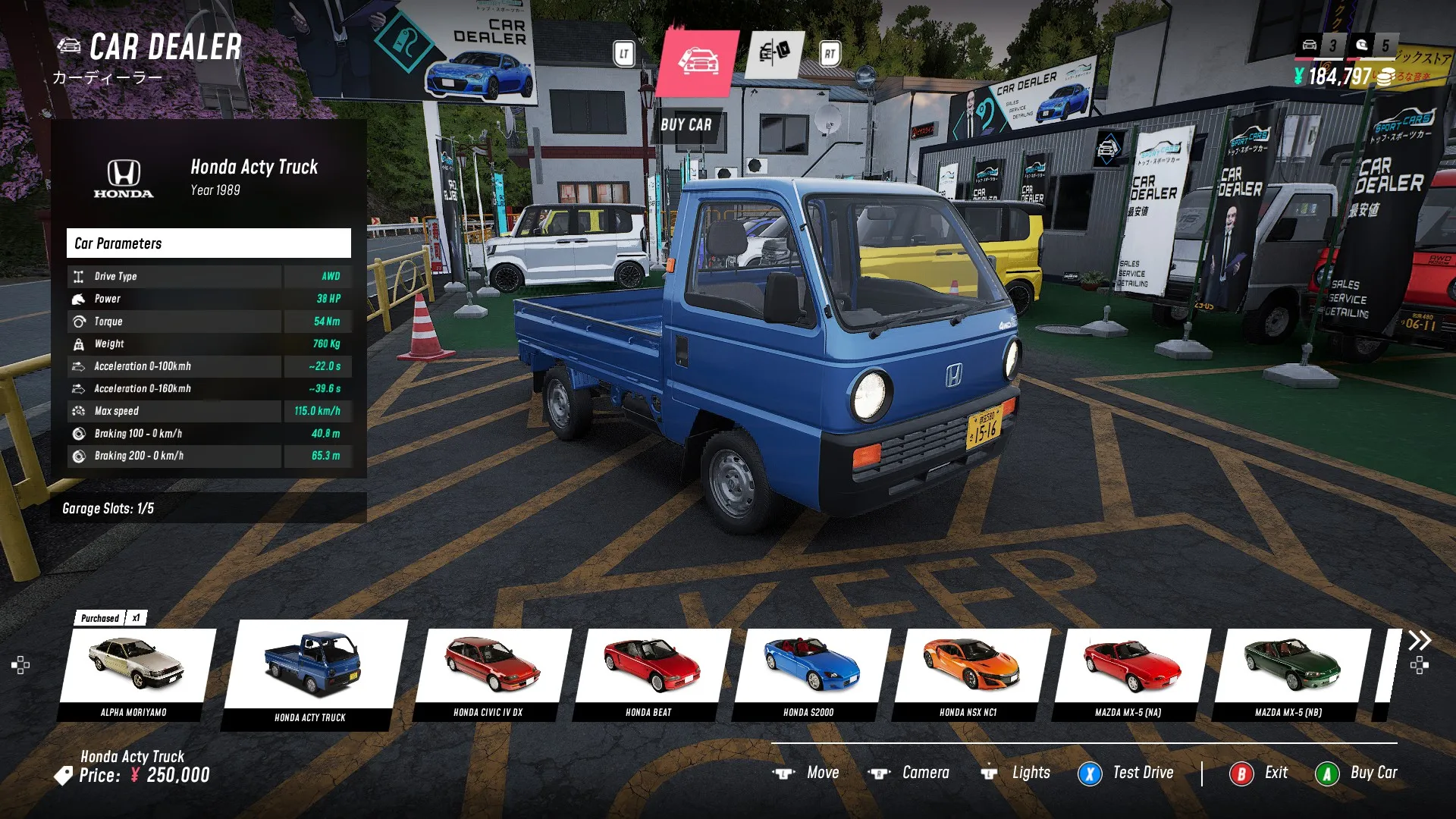Click the Lights d-pad icon
The image size is (1456, 819).
tap(989, 773)
